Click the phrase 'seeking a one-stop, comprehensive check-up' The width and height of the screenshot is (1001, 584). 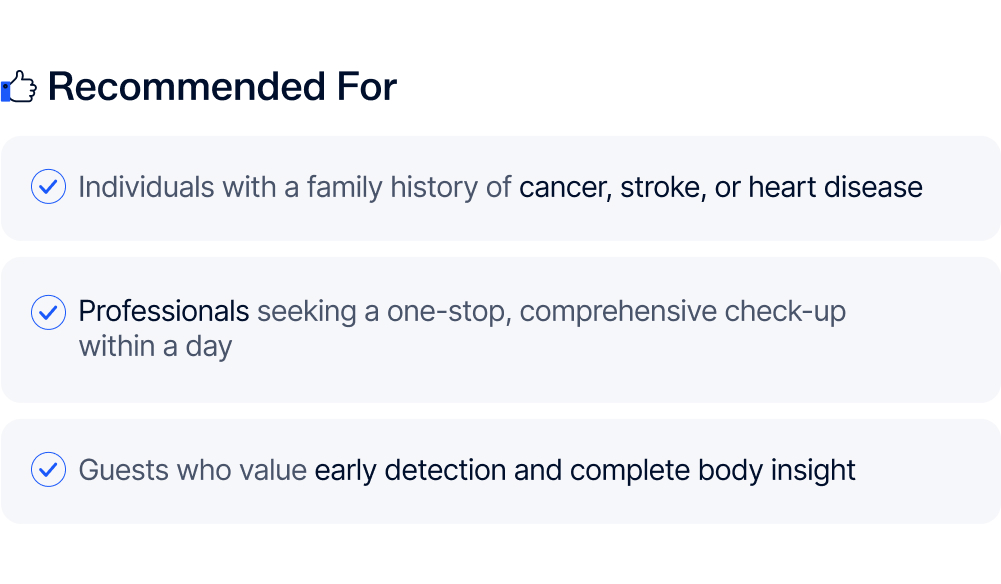tap(551, 312)
